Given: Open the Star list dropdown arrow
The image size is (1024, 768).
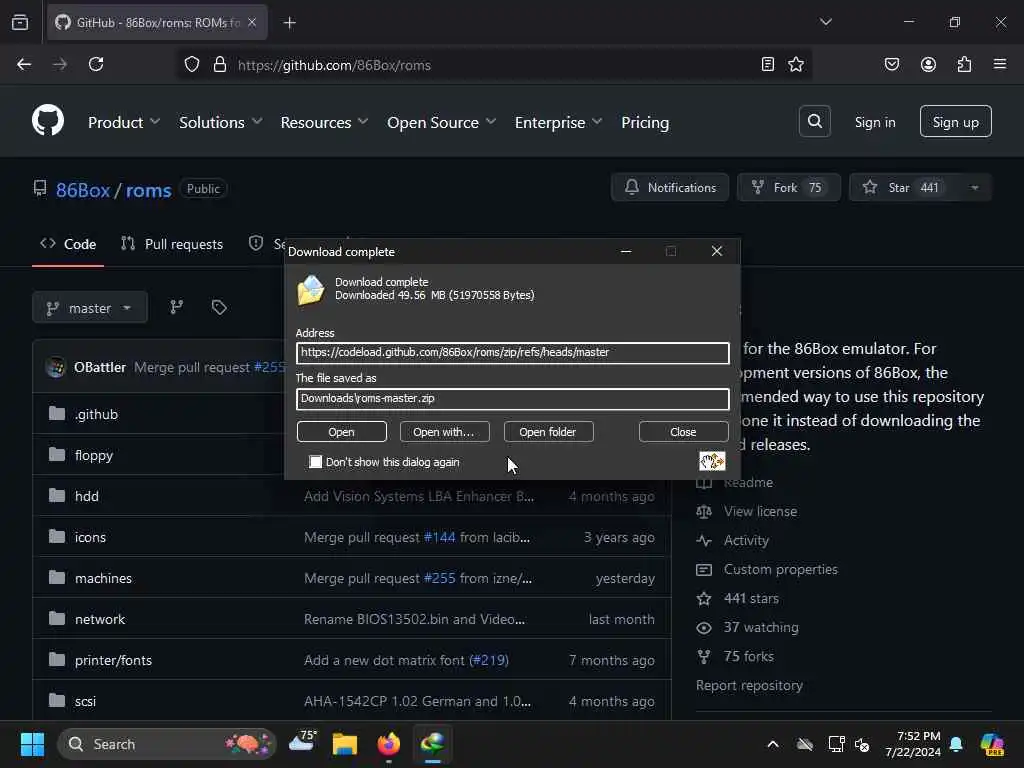Looking at the screenshot, I should click(x=974, y=187).
